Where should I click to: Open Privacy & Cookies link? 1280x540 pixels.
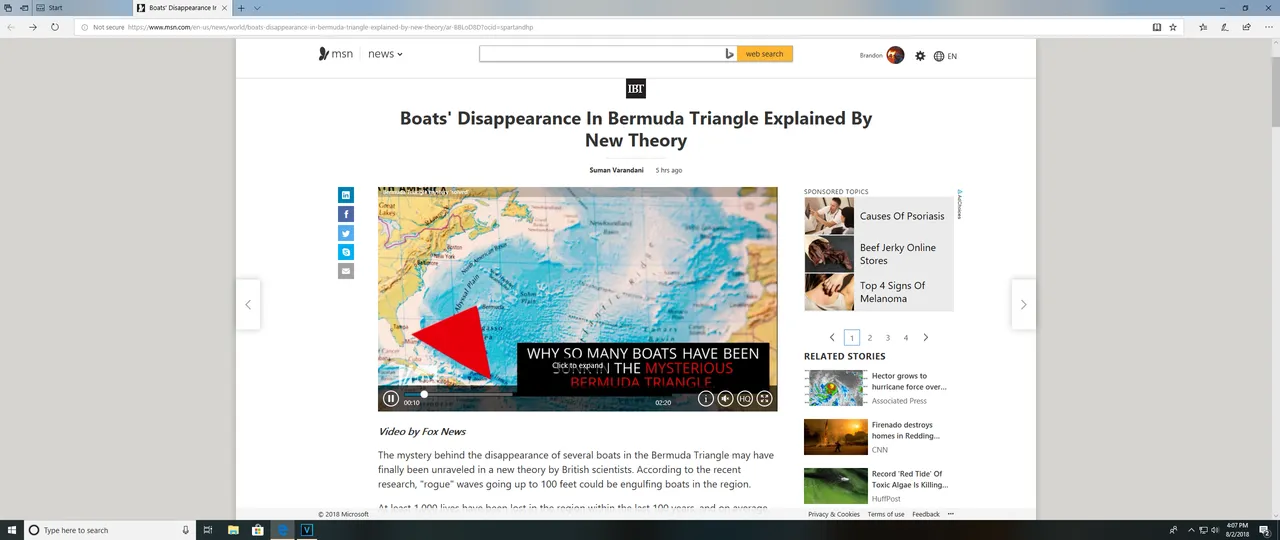834,514
